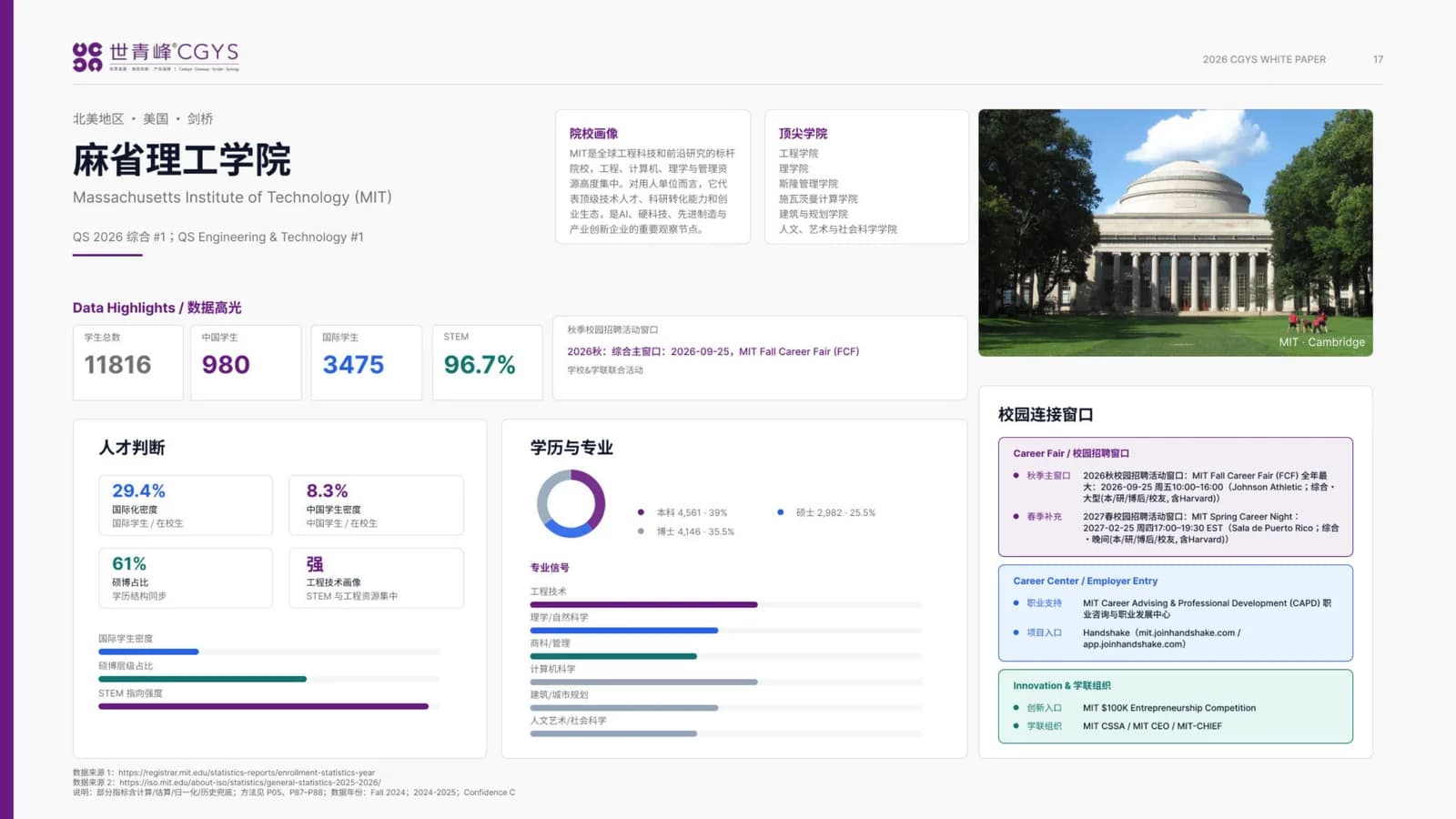This screenshot has width=1456, height=819.
Task: Click the 专业信号 subheading
Action: point(550,568)
